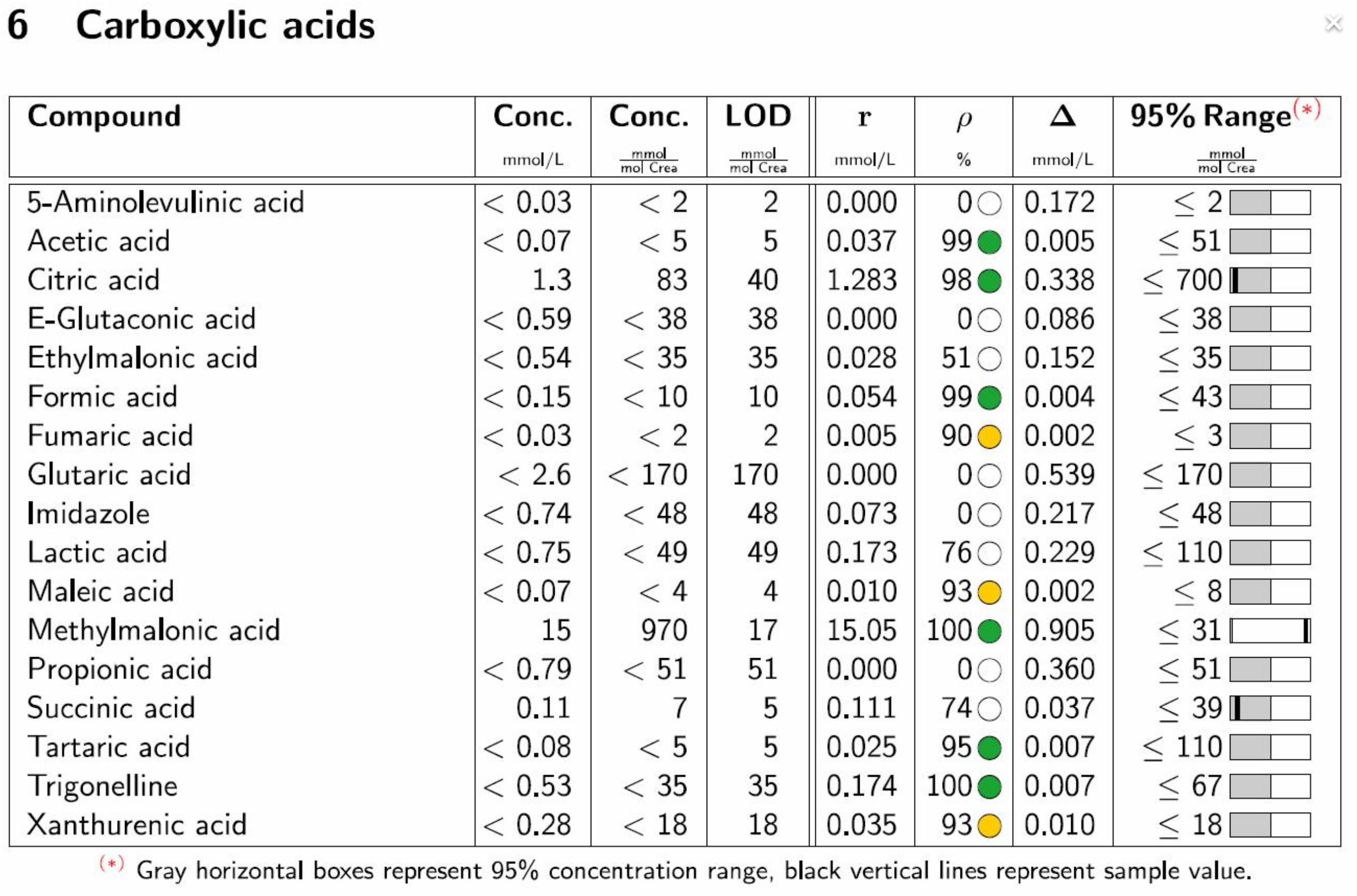Click the green indicator for Methylmalonic acid
This screenshot has width=1357, height=896.
(x=989, y=631)
